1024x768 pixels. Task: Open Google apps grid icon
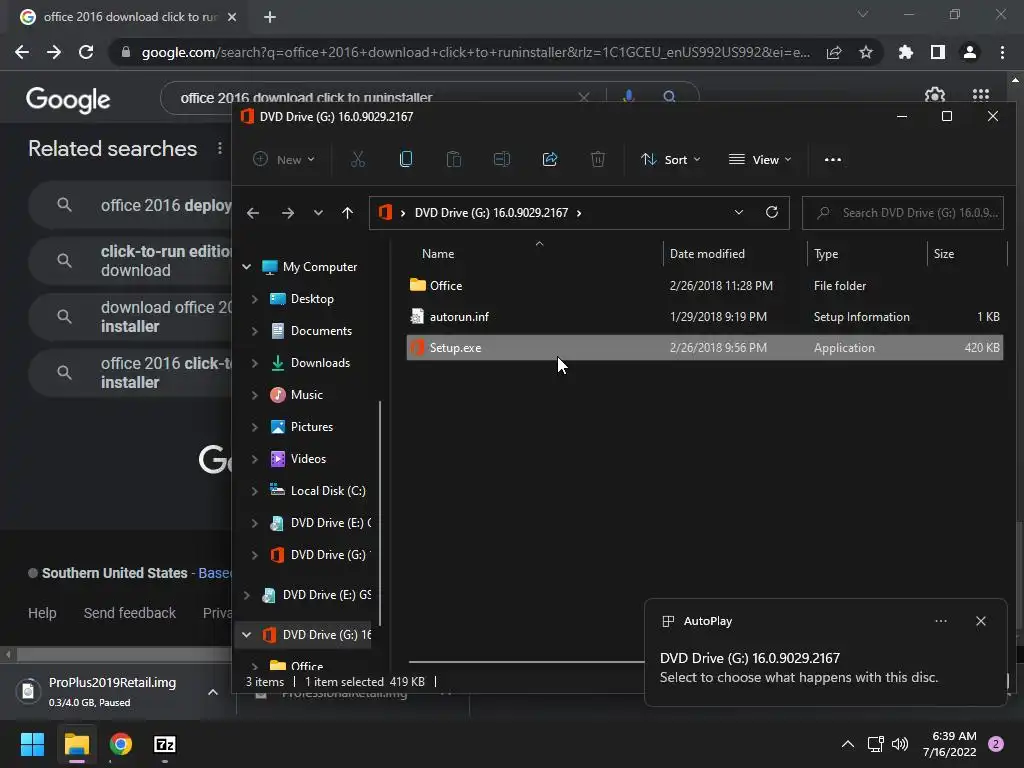click(x=980, y=95)
